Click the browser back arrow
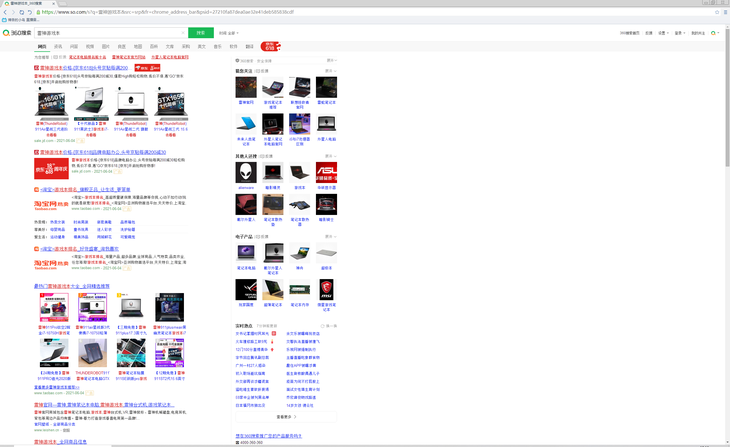The image size is (730, 447). pos(6,12)
